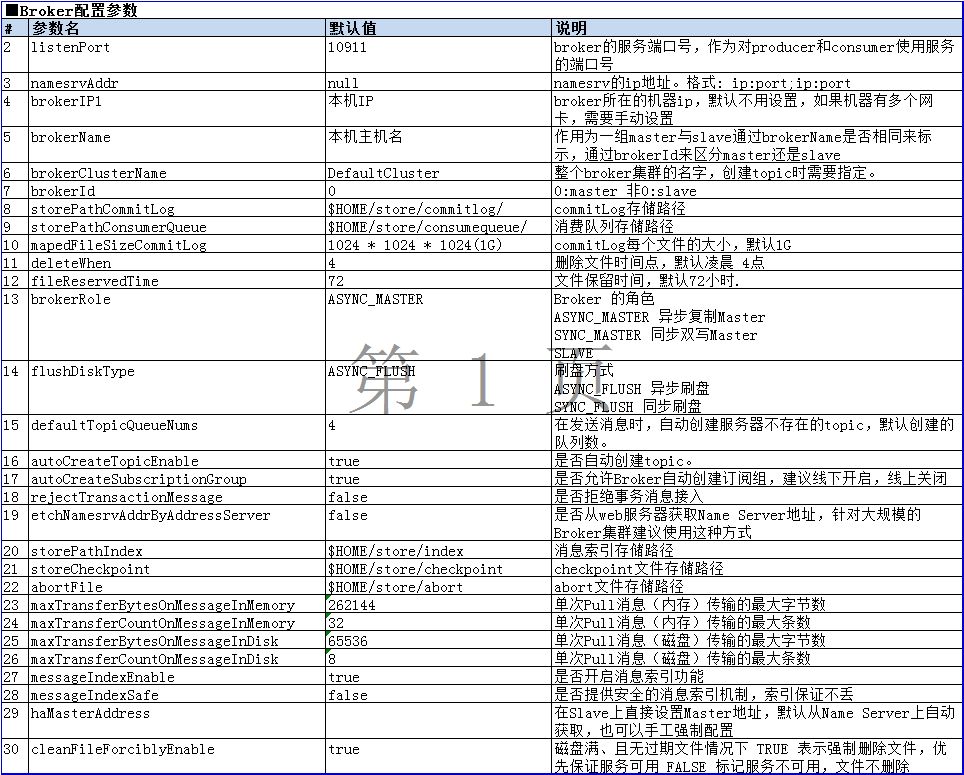Select the rejectTransactionMessage cell
This screenshot has width=964, height=775.
(177, 496)
